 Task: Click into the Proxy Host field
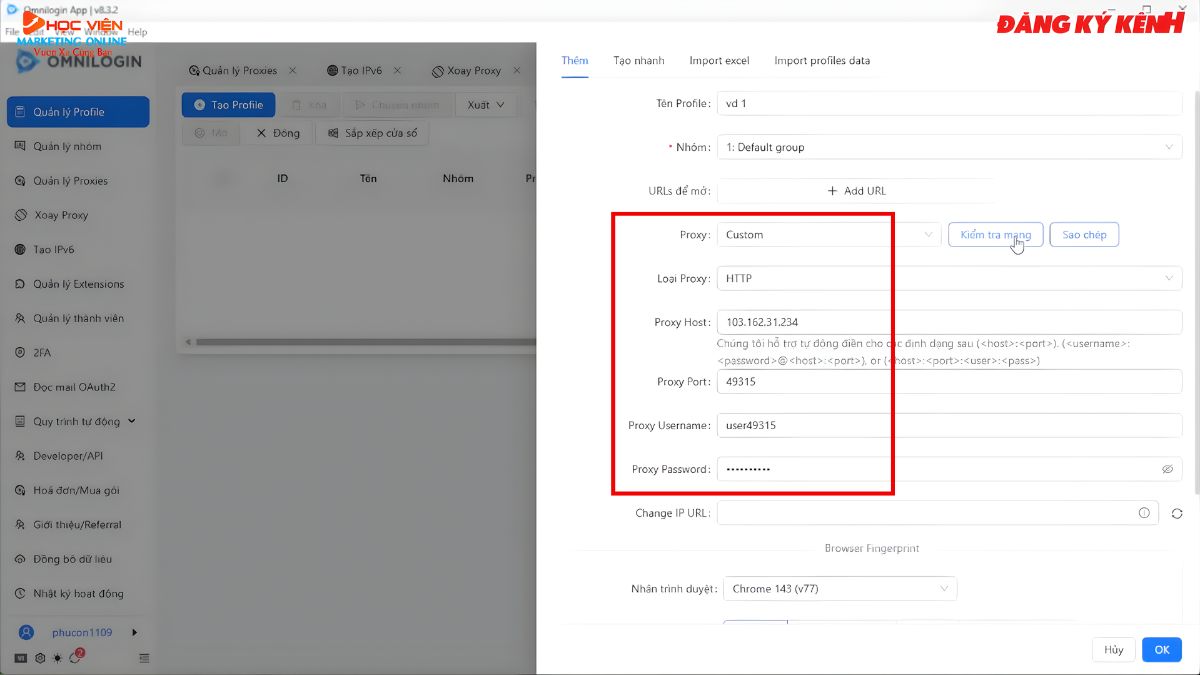point(948,322)
